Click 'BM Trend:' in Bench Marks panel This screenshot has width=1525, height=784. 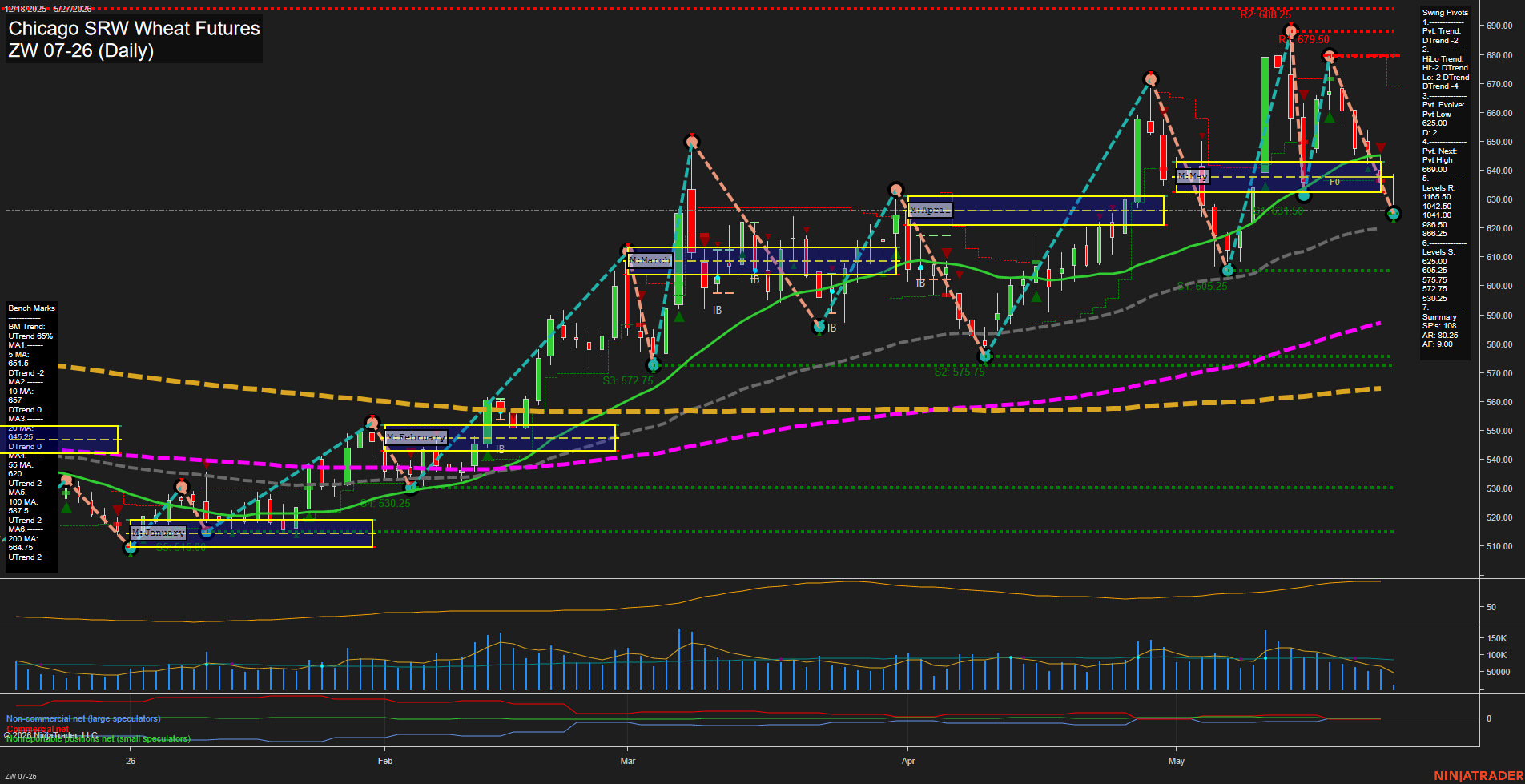tap(26, 327)
